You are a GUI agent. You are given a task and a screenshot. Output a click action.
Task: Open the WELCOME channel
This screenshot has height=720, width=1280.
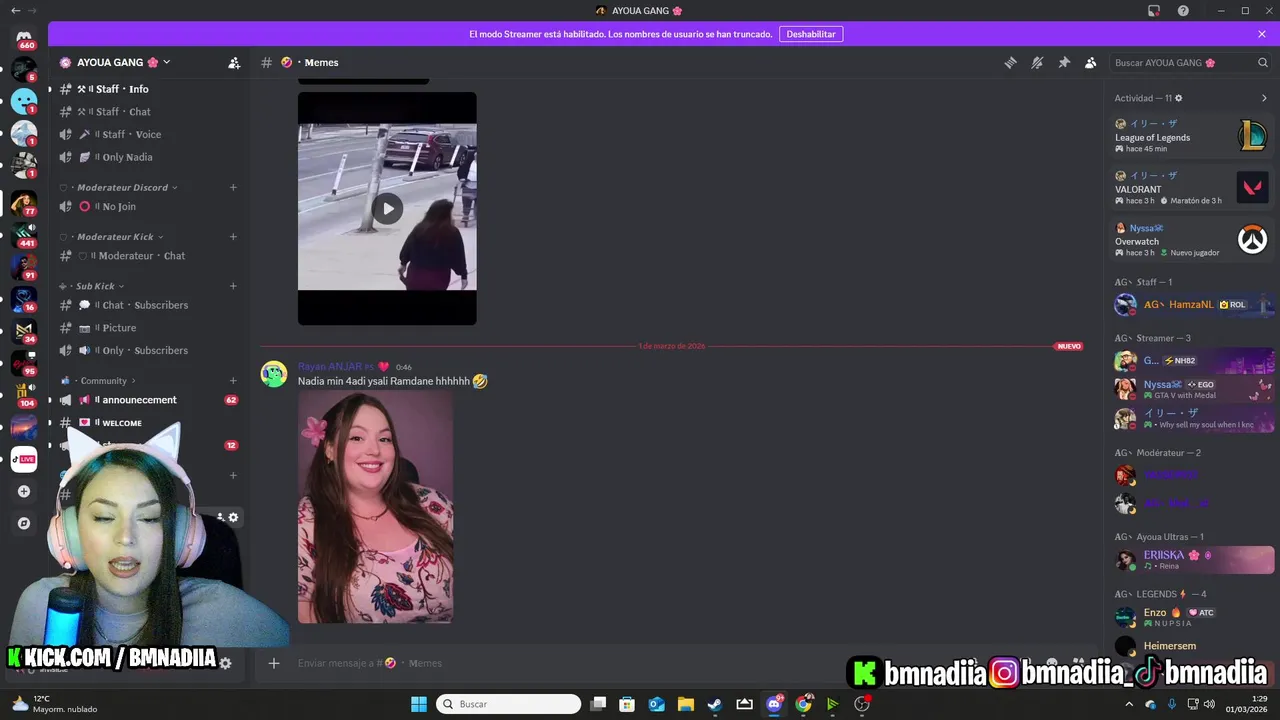[x=149, y=423]
